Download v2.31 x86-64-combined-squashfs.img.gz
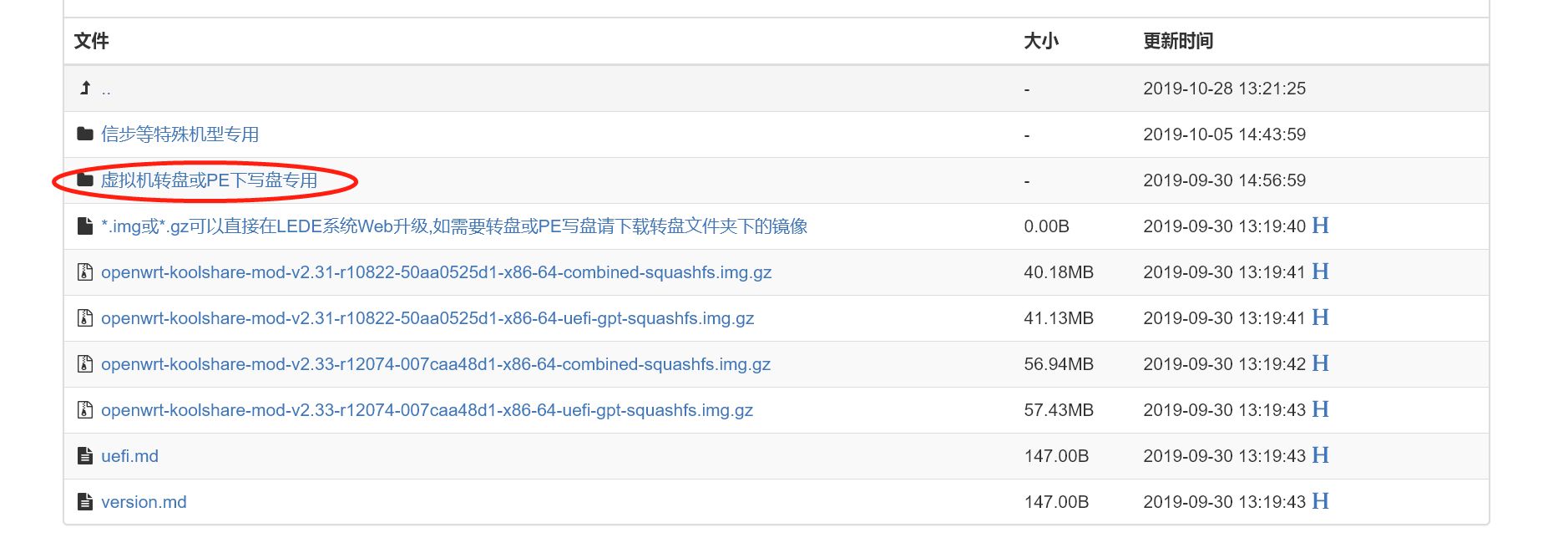 point(436,272)
